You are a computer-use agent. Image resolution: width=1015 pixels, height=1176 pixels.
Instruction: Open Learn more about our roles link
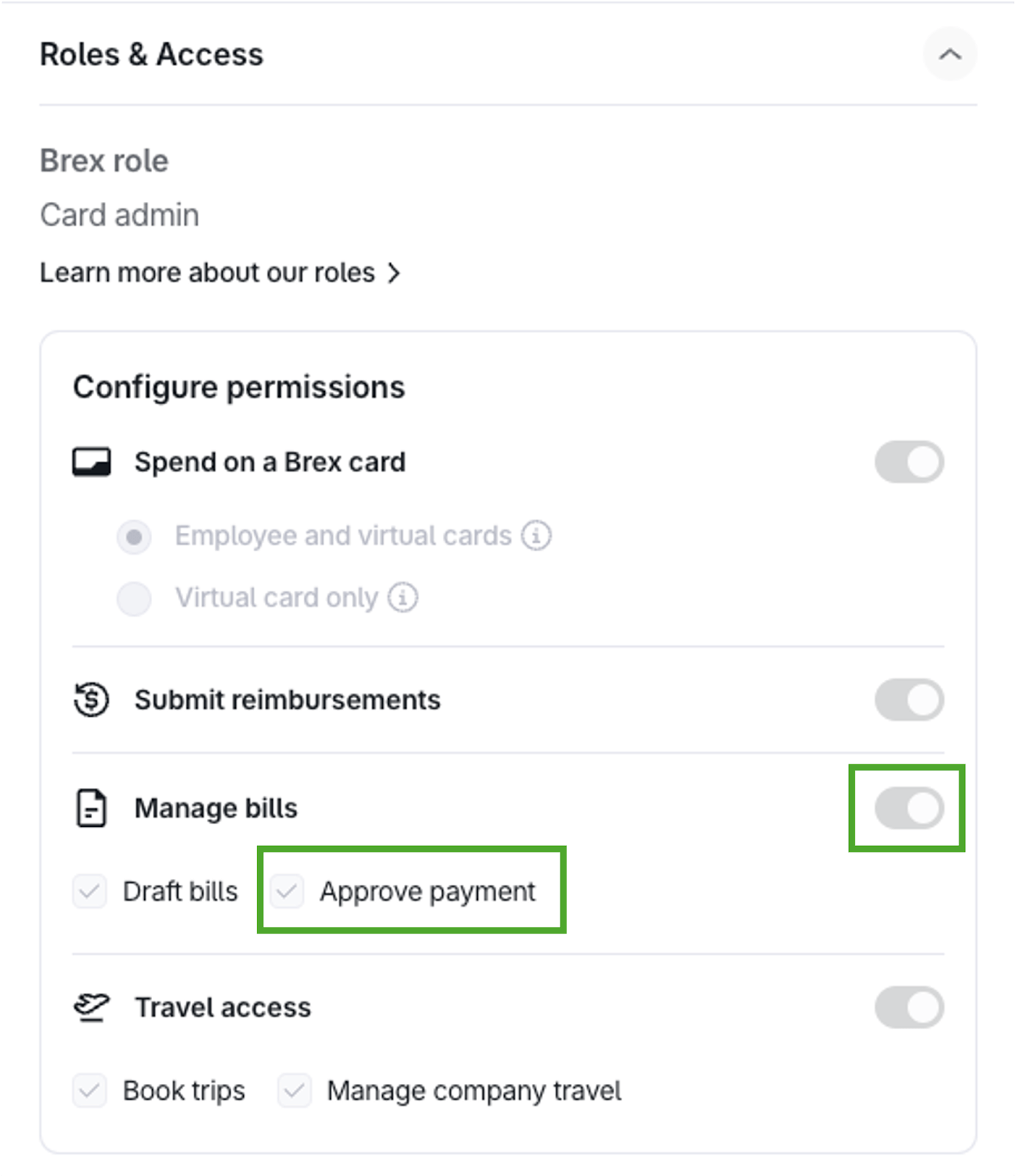point(207,273)
